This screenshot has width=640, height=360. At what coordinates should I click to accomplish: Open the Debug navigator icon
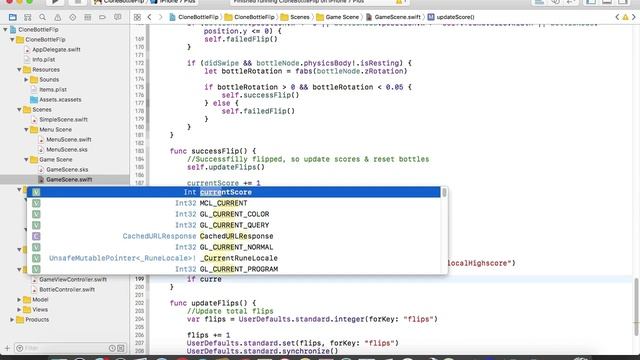[x=87, y=17]
